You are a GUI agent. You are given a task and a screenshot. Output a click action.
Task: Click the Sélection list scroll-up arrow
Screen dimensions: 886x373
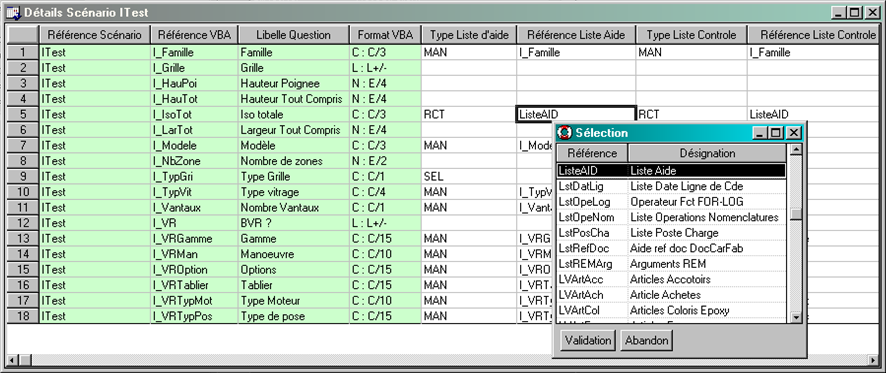tap(796, 150)
